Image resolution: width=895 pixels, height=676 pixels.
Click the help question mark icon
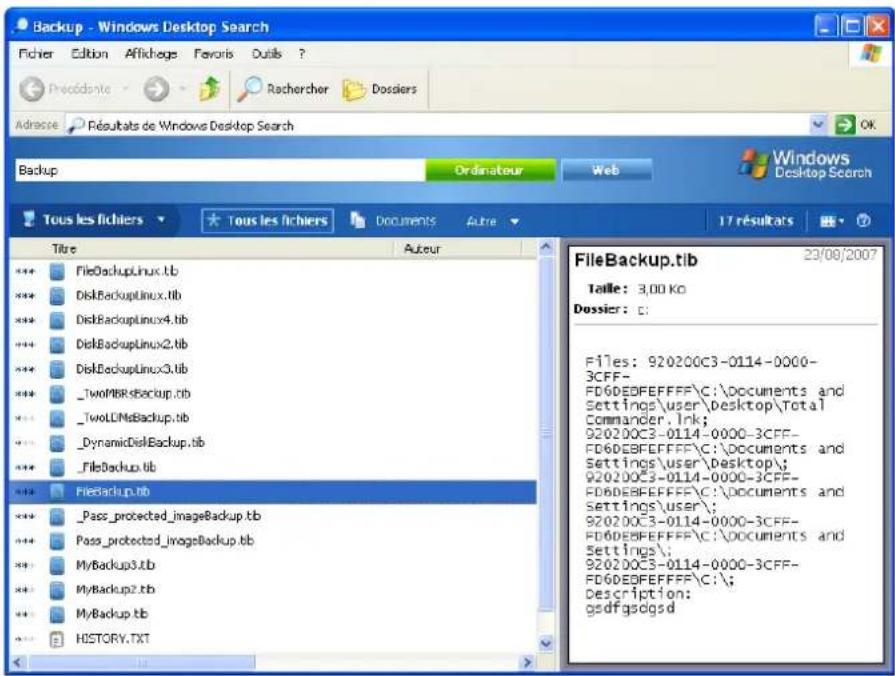863,220
